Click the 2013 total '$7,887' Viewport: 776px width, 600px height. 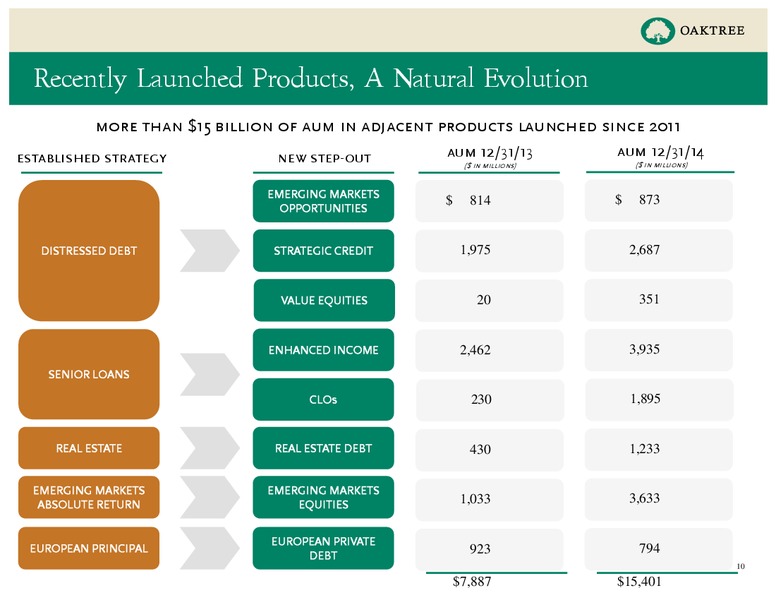(x=472, y=581)
